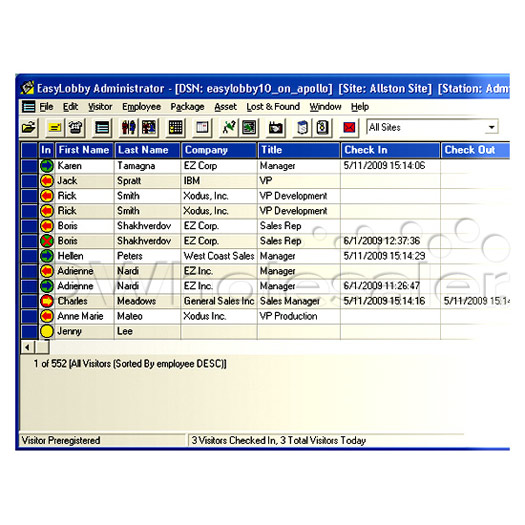Click check-in time 6/1/2009 11:26:47
Screen dimensions: 525x525
[390, 286]
